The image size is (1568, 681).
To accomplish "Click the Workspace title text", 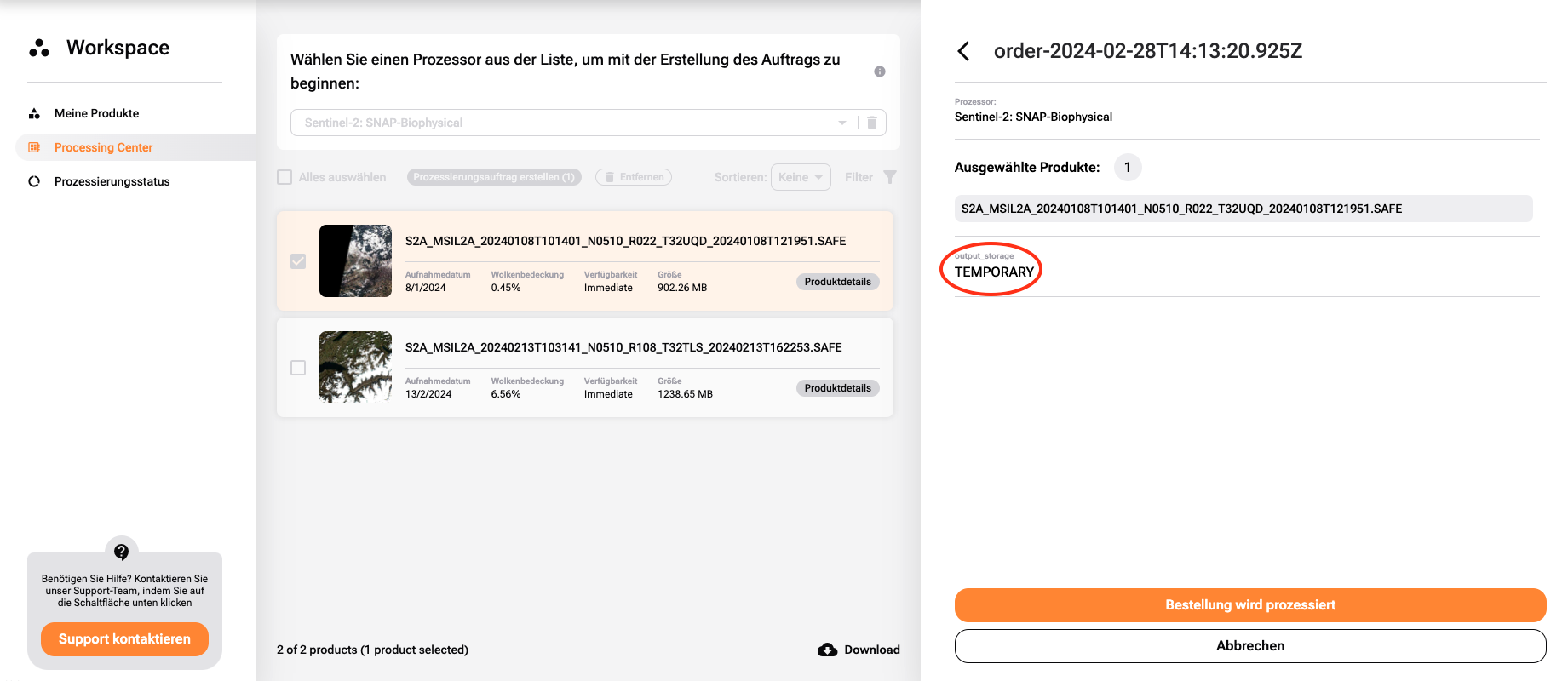I will tap(118, 48).
